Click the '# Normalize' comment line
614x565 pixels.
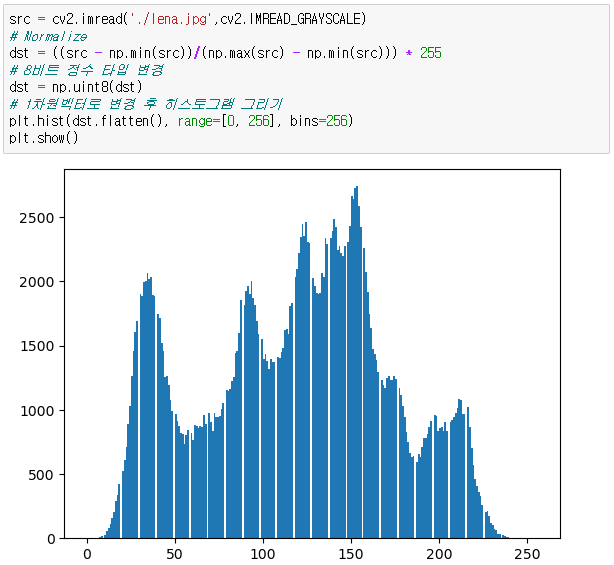[48, 36]
